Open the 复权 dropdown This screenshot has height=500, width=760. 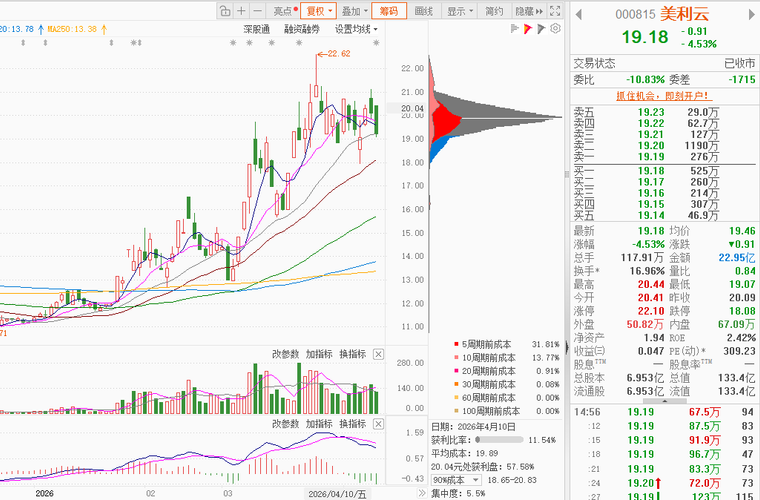click(318, 11)
